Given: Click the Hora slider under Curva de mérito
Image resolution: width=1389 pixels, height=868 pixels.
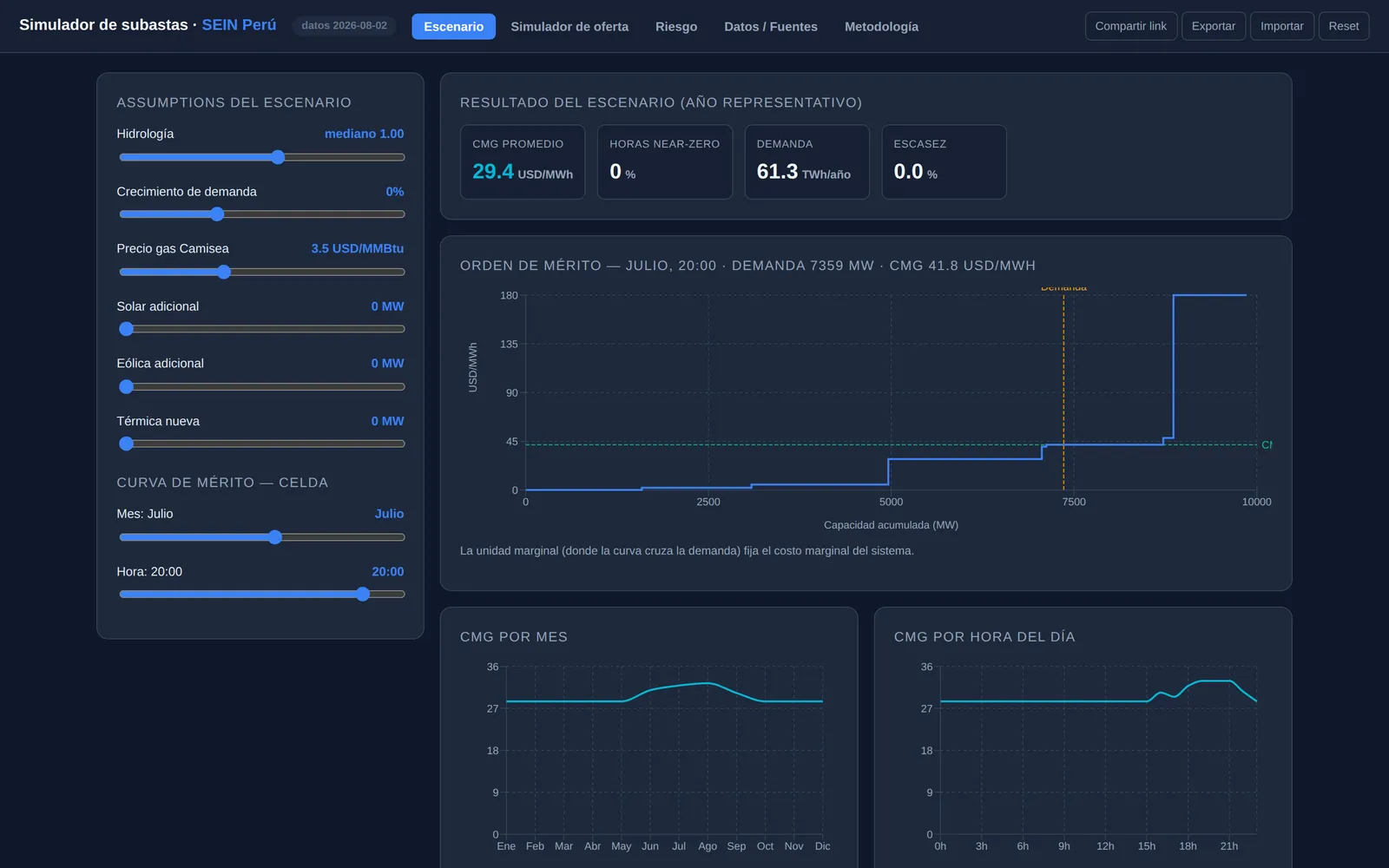Looking at the screenshot, I should tap(261, 595).
